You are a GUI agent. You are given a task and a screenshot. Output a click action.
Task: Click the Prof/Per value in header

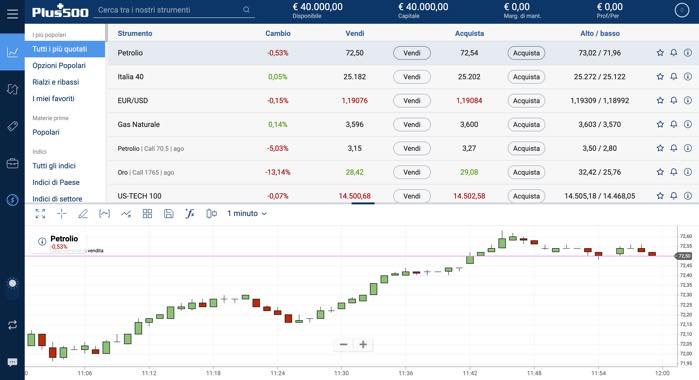point(609,7)
